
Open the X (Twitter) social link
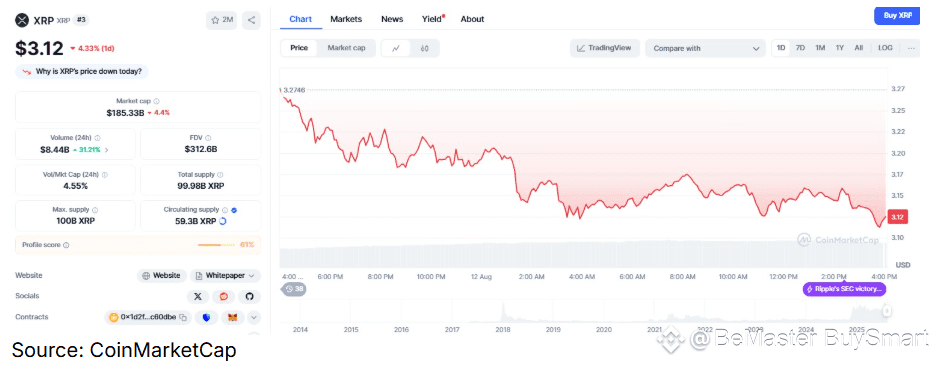coord(198,296)
